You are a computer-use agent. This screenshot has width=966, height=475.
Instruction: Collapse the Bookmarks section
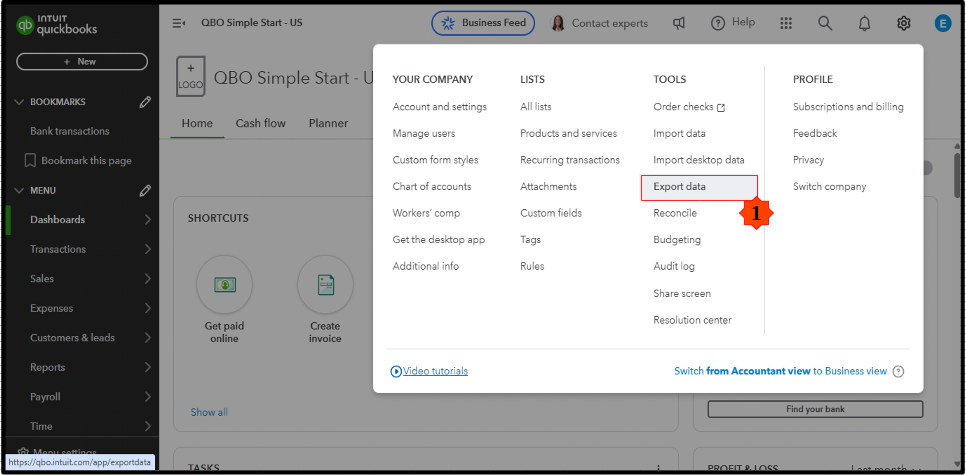tap(20, 102)
